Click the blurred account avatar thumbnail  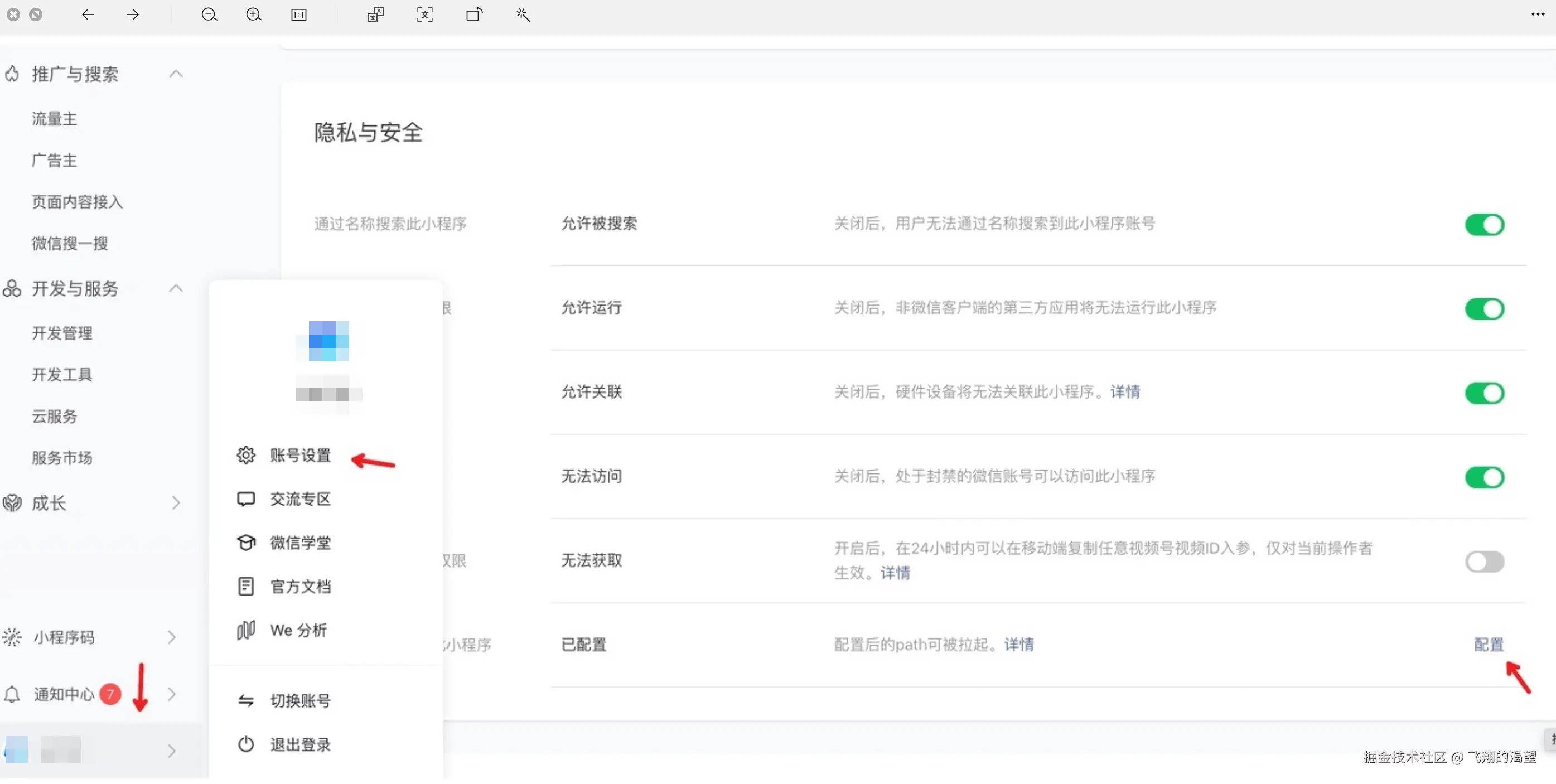tap(17, 750)
